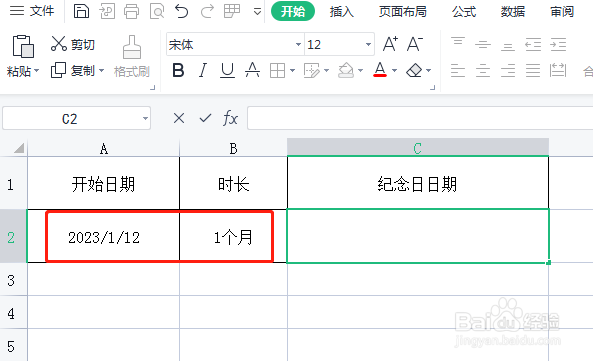Open the 宋体 font name dropdown
This screenshot has height=361, width=593.
(x=298, y=45)
